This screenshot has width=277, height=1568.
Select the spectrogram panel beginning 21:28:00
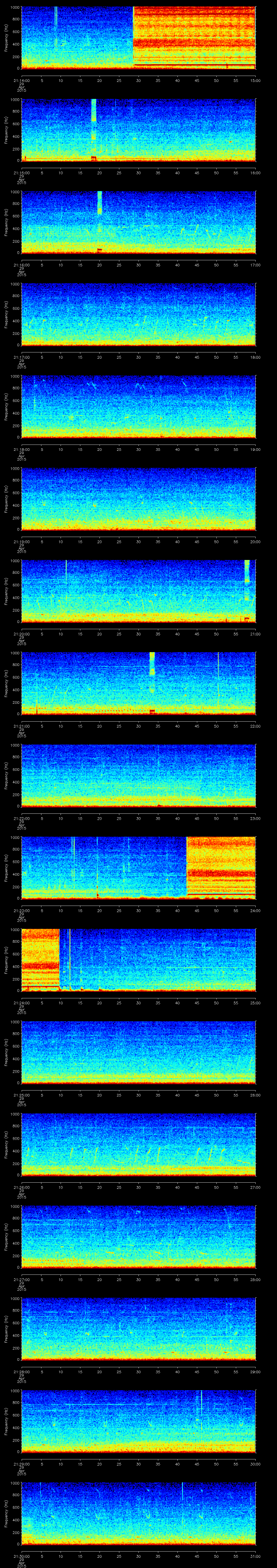138,1329
